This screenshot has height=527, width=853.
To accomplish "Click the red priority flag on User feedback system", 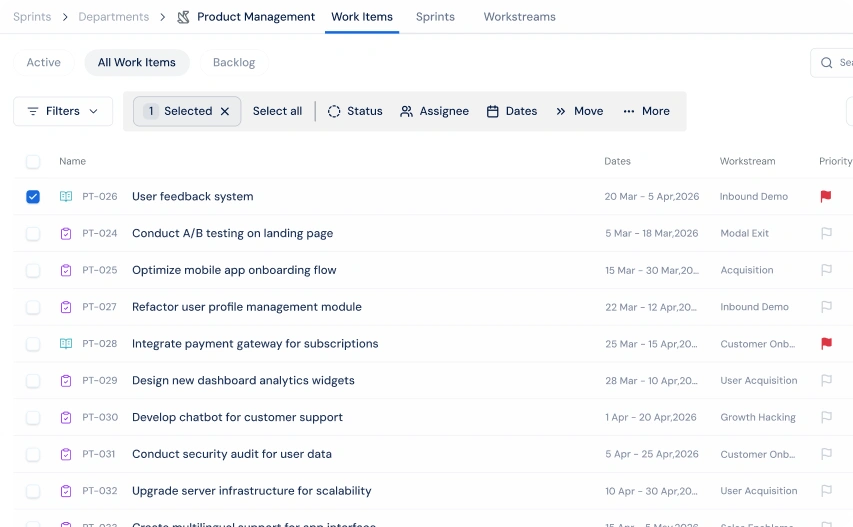I will 826,196.
